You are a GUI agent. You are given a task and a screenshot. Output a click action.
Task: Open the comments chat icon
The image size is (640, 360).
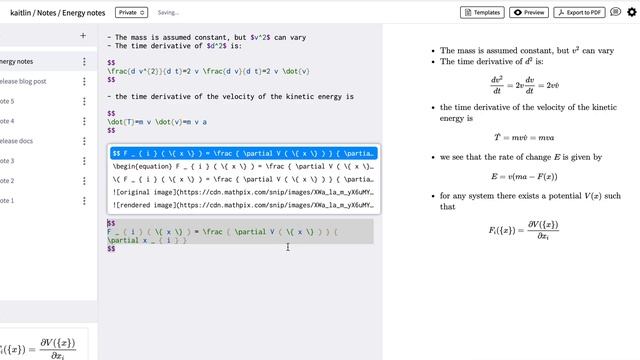(x=616, y=12)
